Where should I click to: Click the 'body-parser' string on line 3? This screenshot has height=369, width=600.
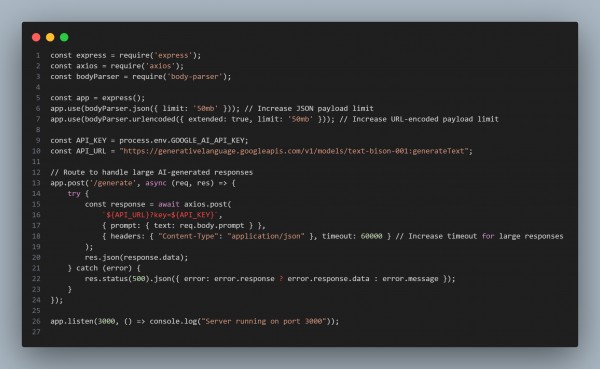(x=195, y=77)
